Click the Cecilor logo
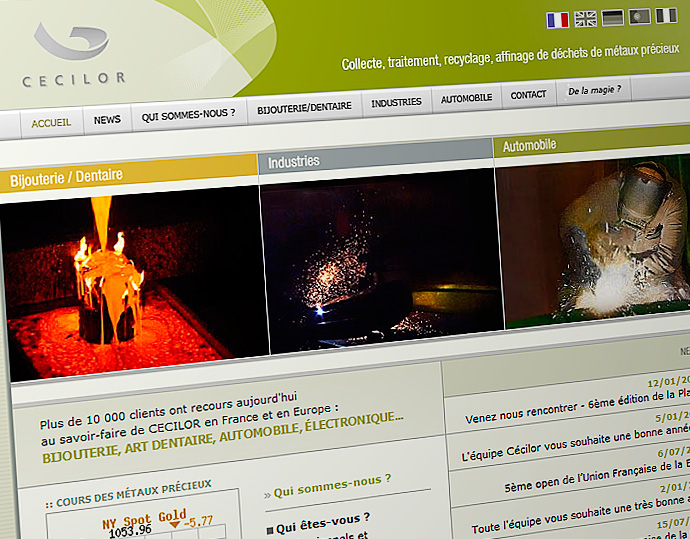Image resolution: width=690 pixels, height=539 pixels. 73,55
